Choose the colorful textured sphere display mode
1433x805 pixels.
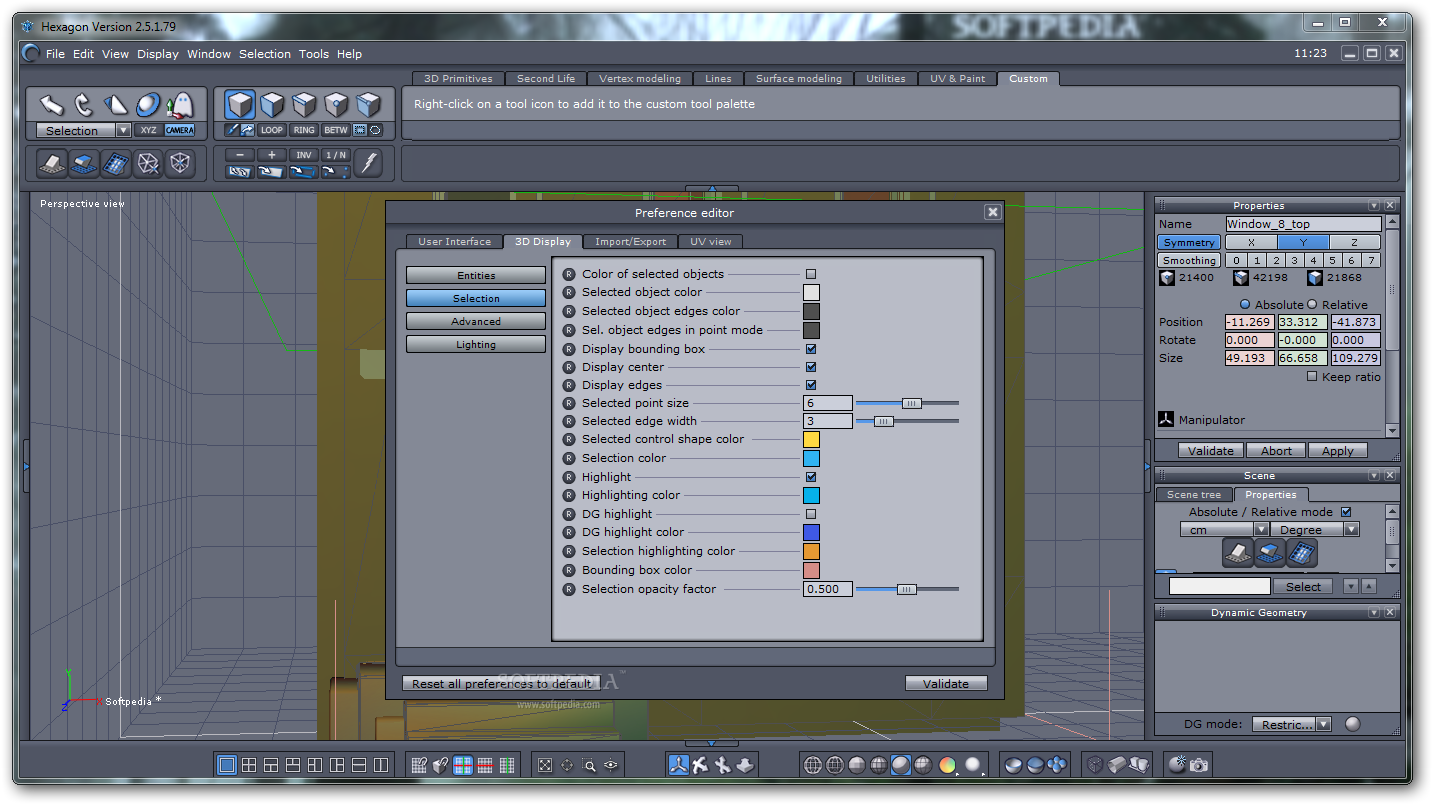[x=947, y=766]
